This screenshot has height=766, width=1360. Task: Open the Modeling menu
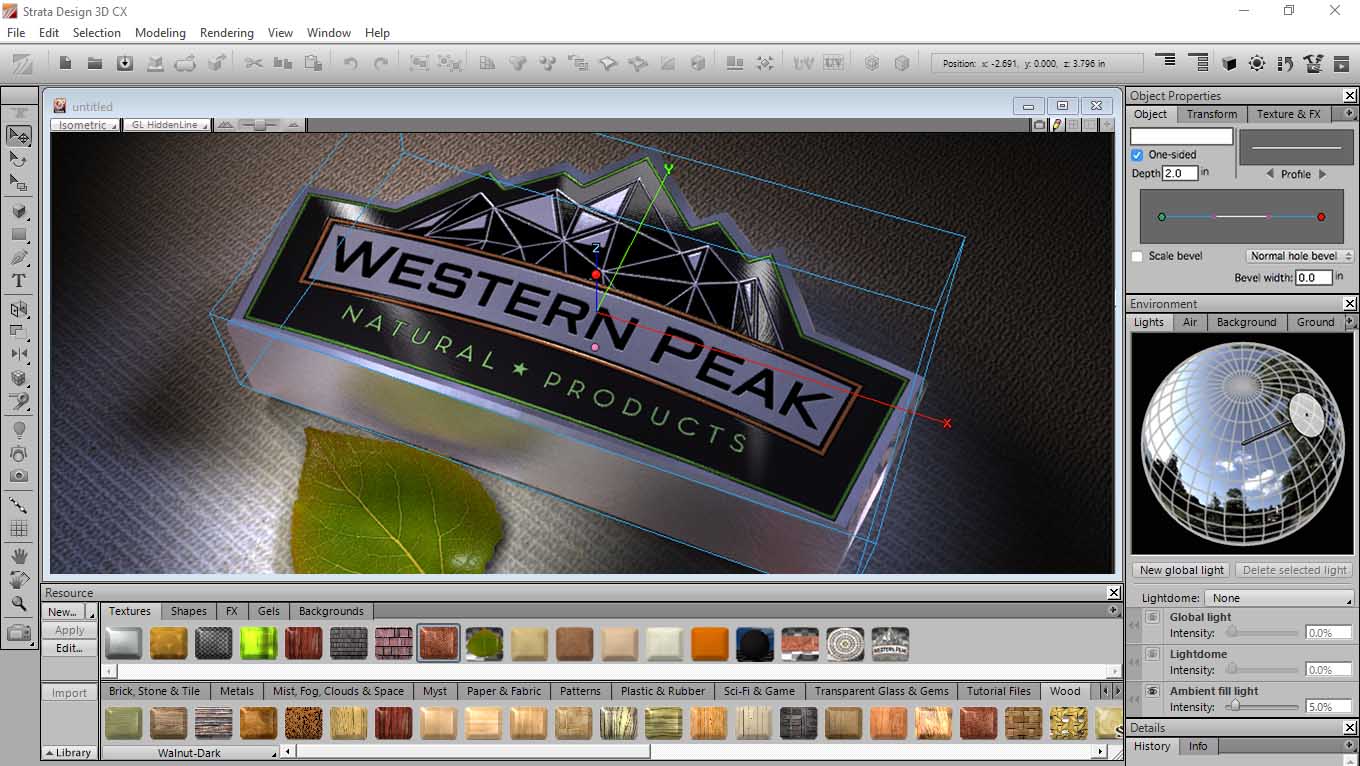coord(160,33)
